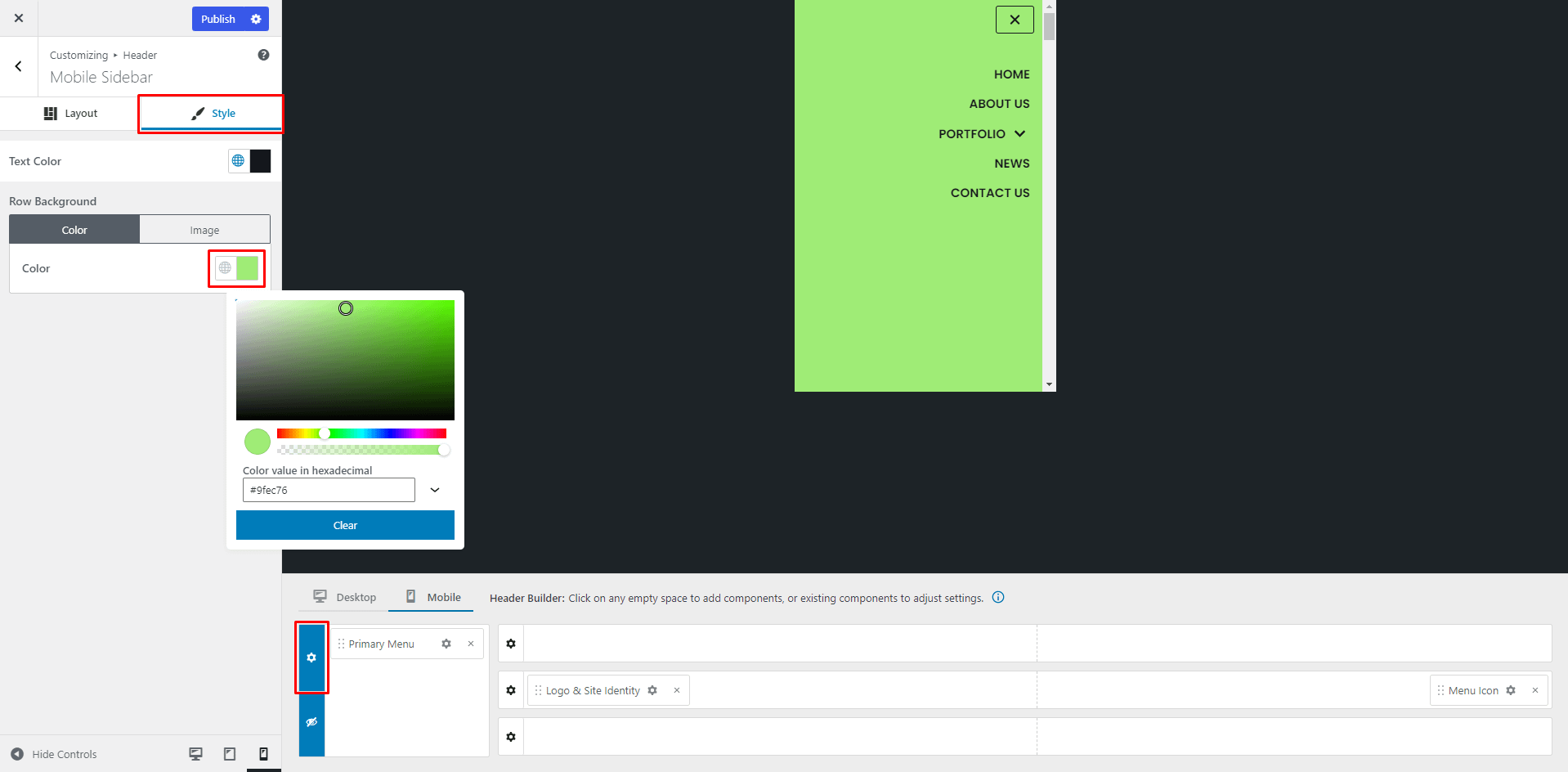This screenshot has width=1568, height=772.
Task: Select the Color background type option
Action: (74, 230)
